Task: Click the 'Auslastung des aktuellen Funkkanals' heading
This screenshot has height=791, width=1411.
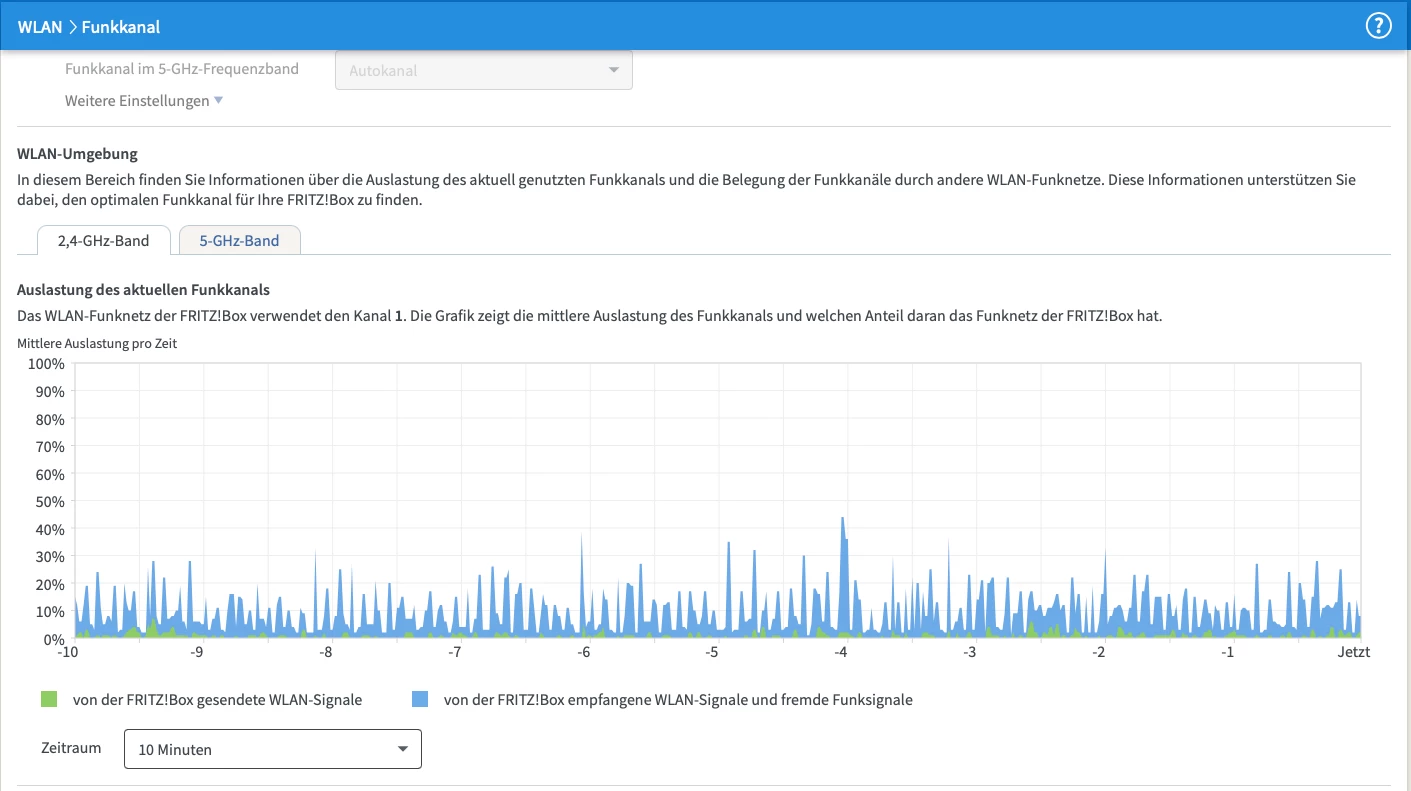Action: (144, 290)
